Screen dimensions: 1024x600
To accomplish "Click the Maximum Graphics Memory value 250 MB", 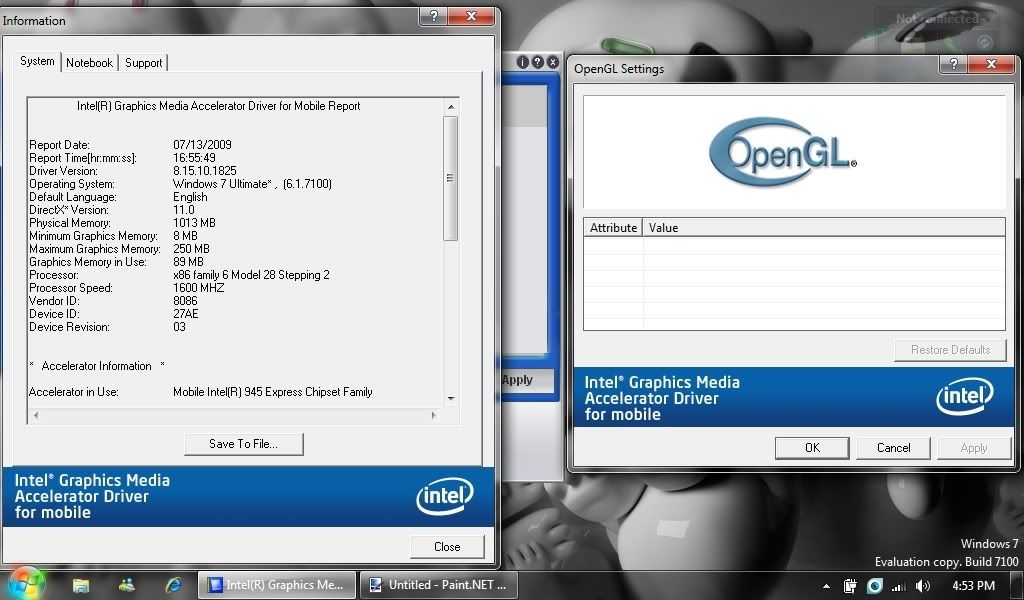I will click(x=191, y=249).
